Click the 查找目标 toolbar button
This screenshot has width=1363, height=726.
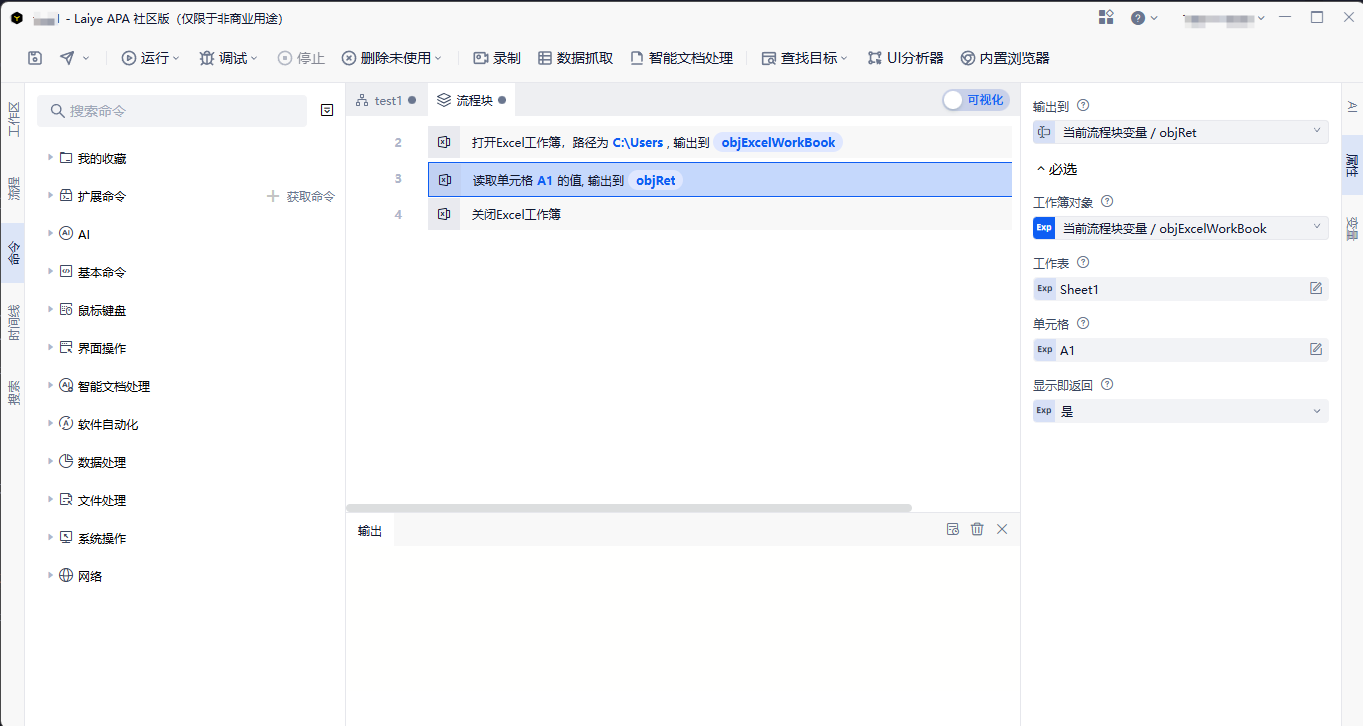[x=804, y=58]
